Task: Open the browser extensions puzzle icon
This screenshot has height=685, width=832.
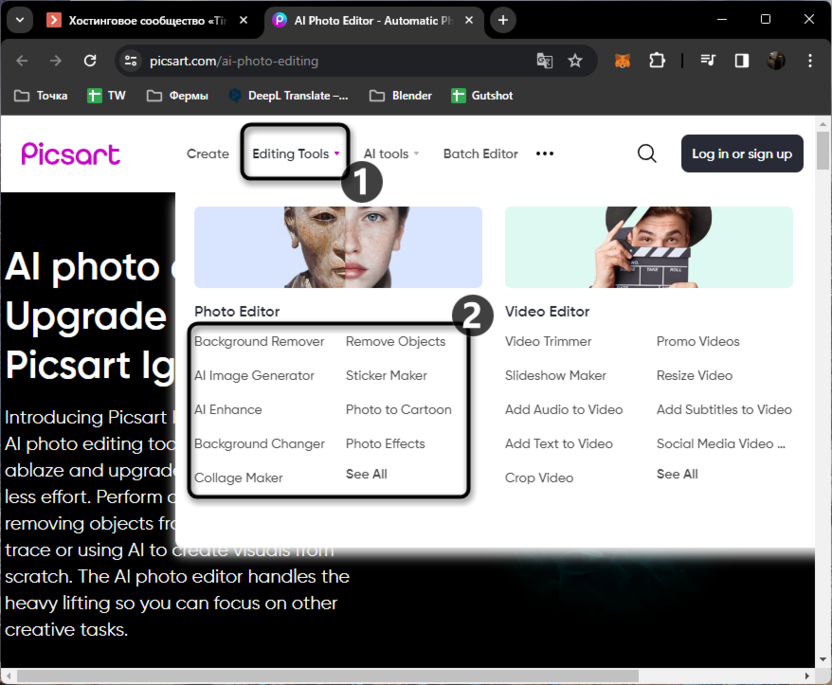Action: (657, 61)
